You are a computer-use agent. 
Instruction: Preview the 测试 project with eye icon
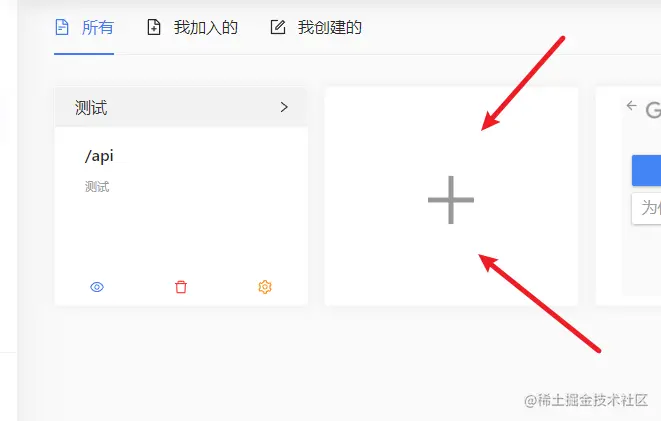click(x=97, y=287)
